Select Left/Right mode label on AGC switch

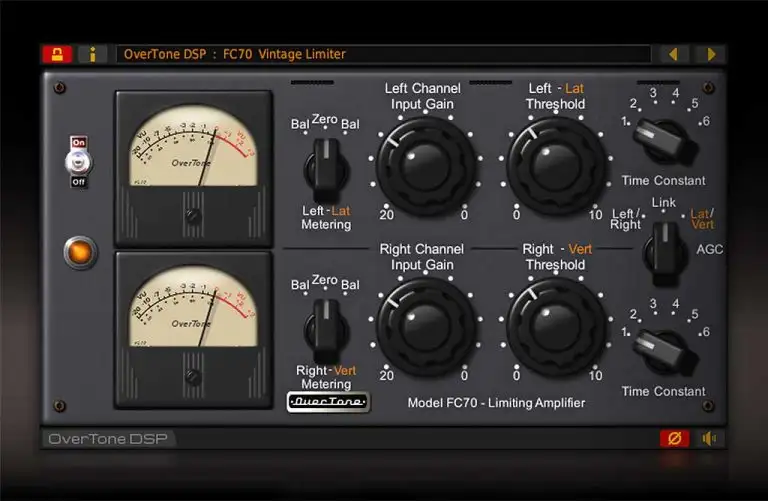coord(625,219)
